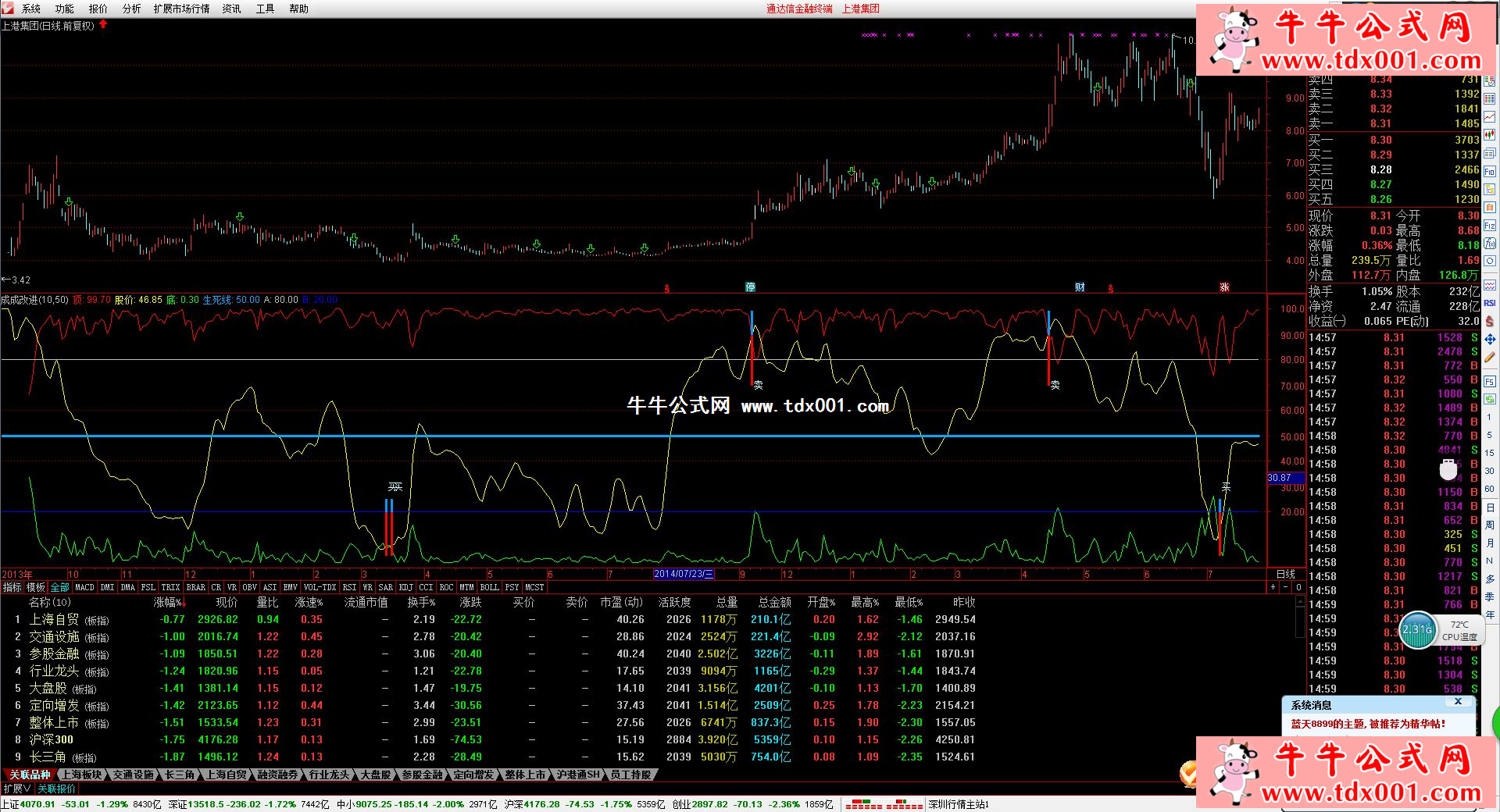Image resolution: width=1500 pixels, height=812 pixels.
Task: Select the line chart icon in right sidebar
Action: pyautogui.click(x=1490, y=117)
